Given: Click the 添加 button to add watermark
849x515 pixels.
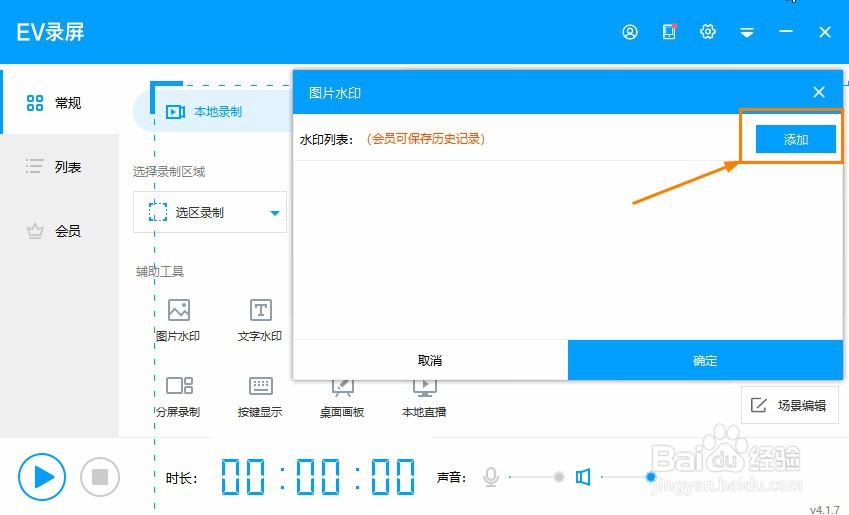Looking at the screenshot, I should pyautogui.click(x=795, y=139).
